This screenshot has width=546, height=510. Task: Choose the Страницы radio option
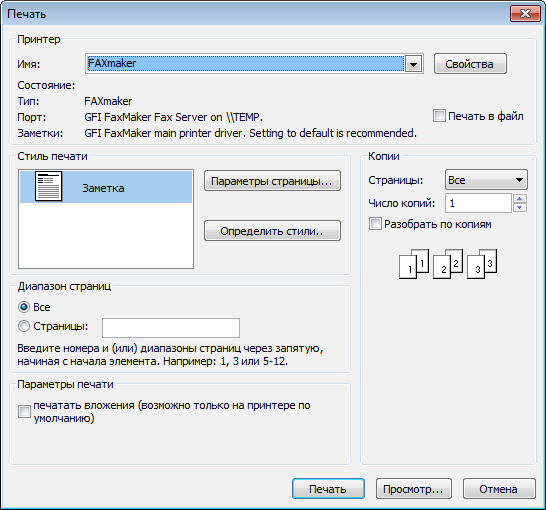pyautogui.click(x=24, y=326)
